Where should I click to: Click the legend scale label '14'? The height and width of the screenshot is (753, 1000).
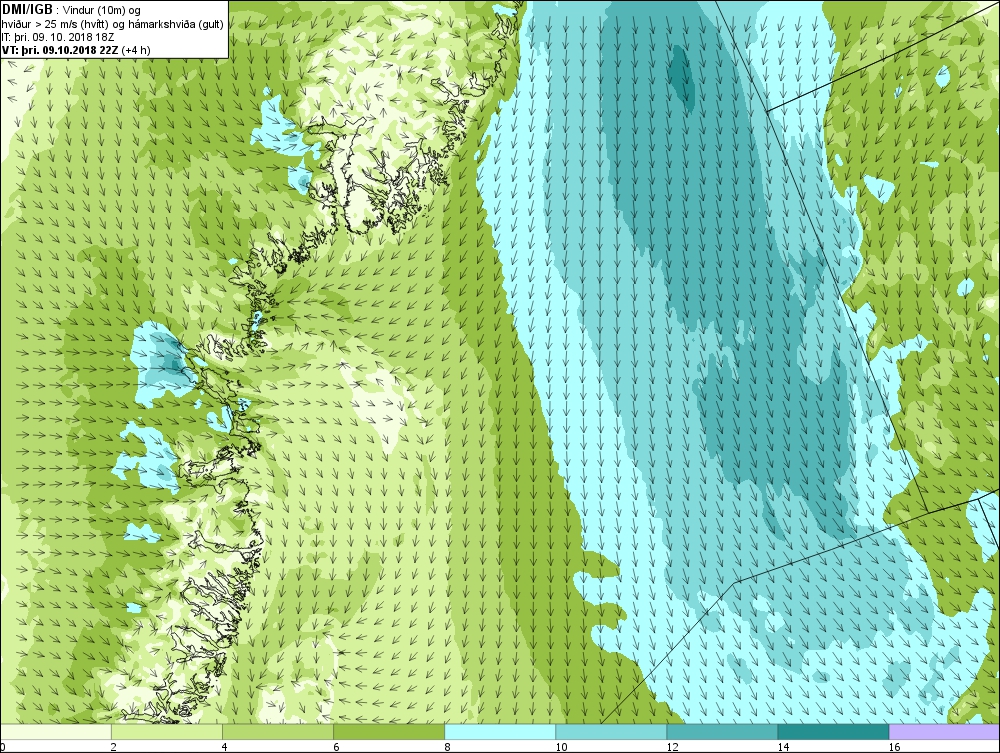tap(783, 747)
